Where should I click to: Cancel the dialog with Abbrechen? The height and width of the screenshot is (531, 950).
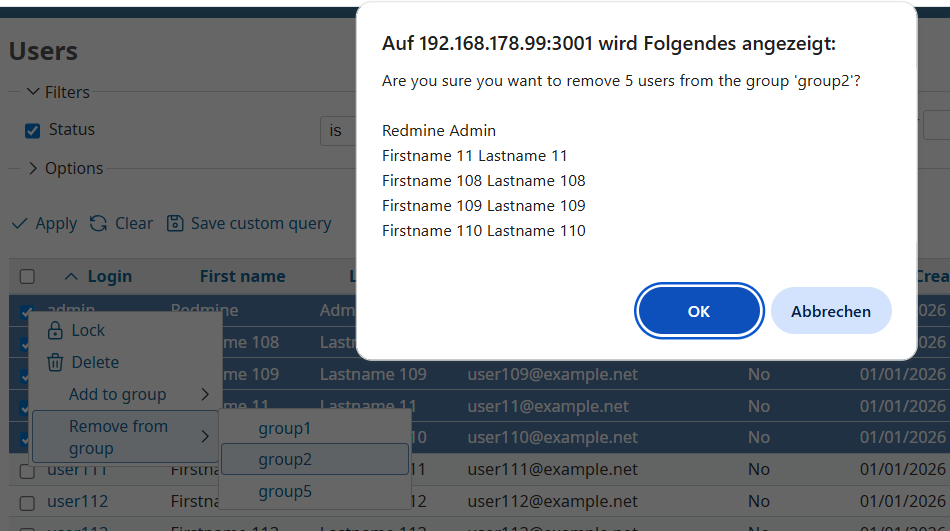(831, 311)
